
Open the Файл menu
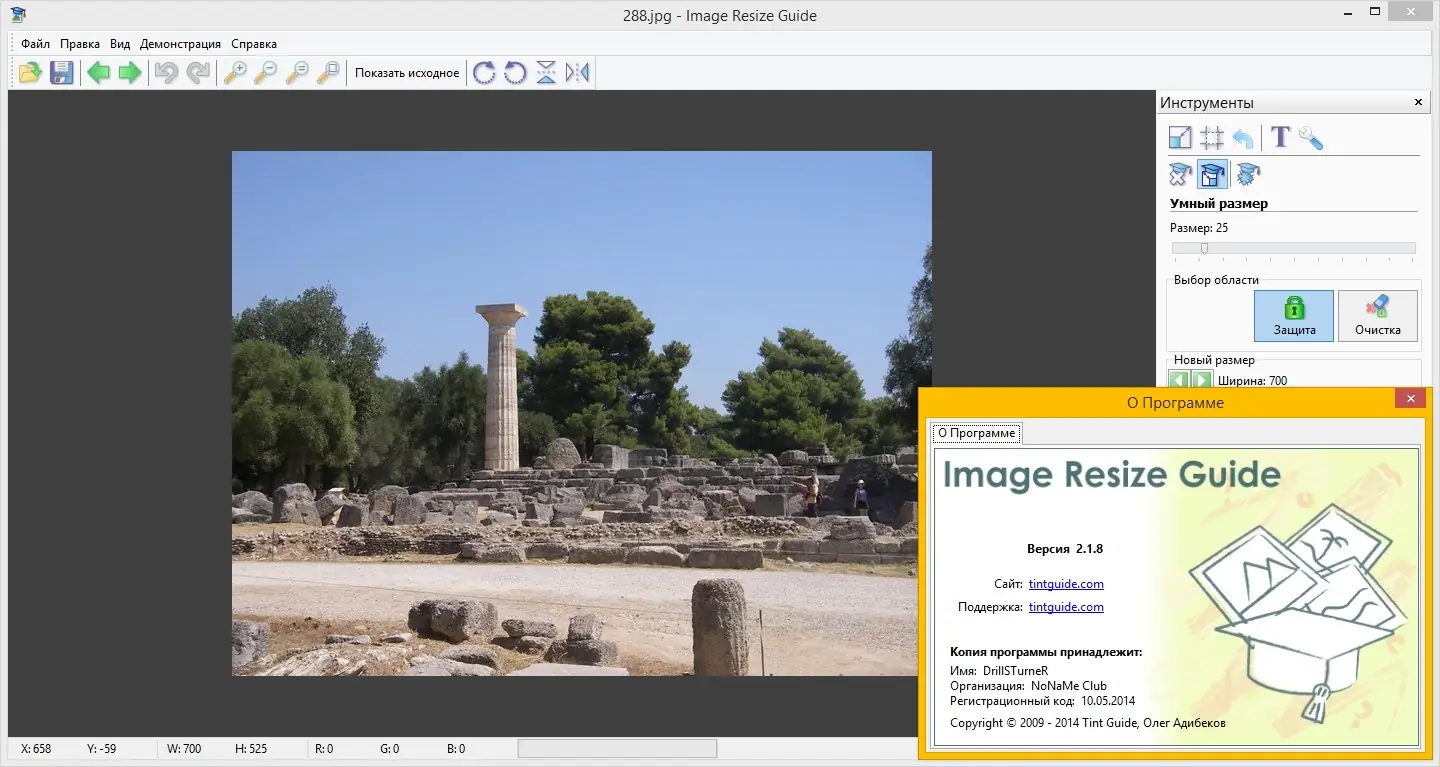pyautogui.click(x=35, y=44)
